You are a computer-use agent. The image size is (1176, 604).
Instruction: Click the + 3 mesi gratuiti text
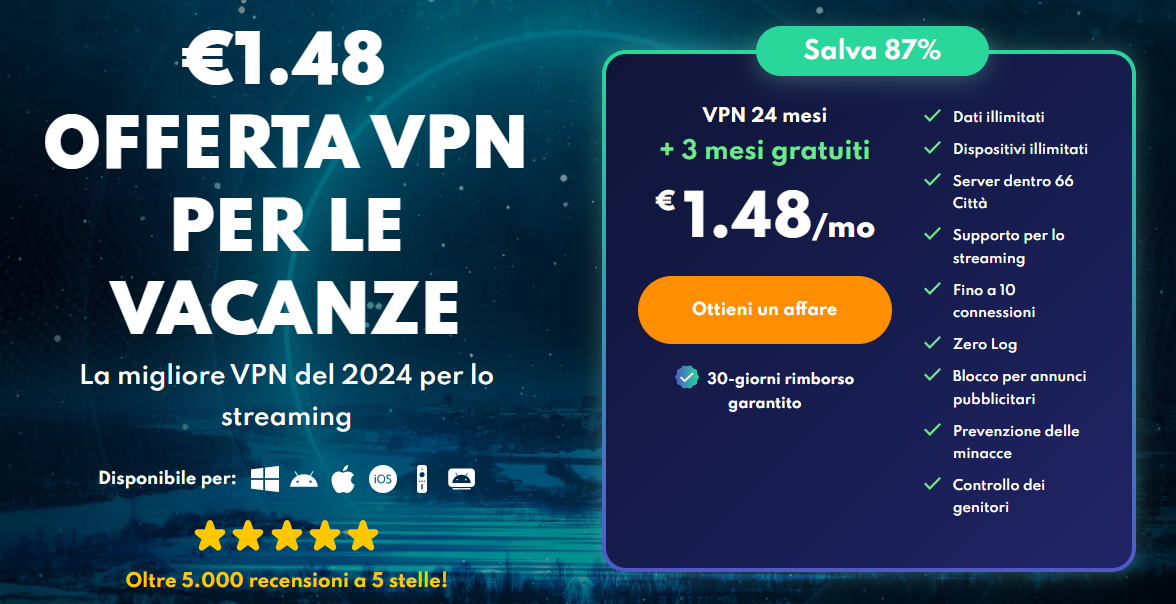click(x=765, y=150)
